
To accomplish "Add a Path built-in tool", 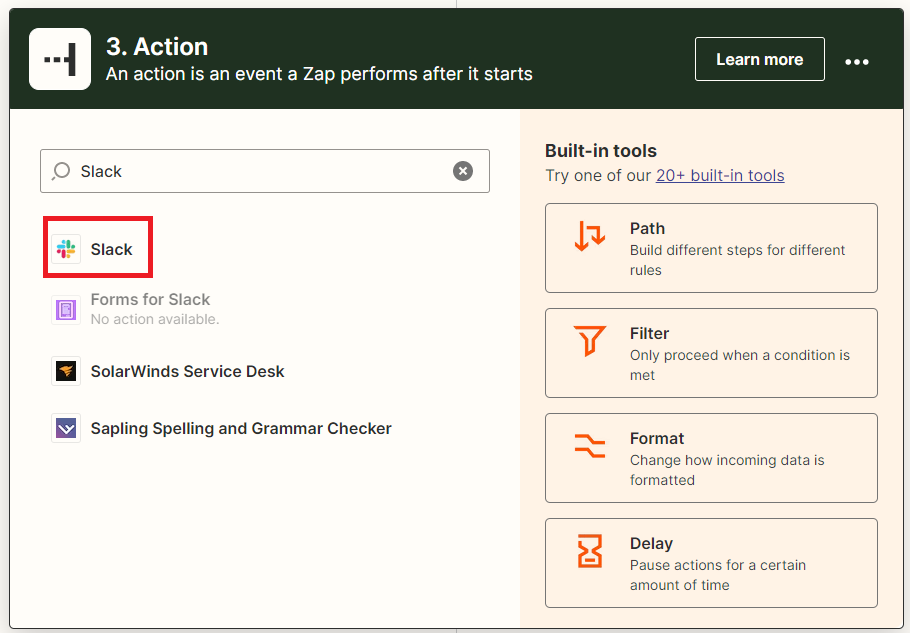I will pyautogui.click(x=711, y=248).
